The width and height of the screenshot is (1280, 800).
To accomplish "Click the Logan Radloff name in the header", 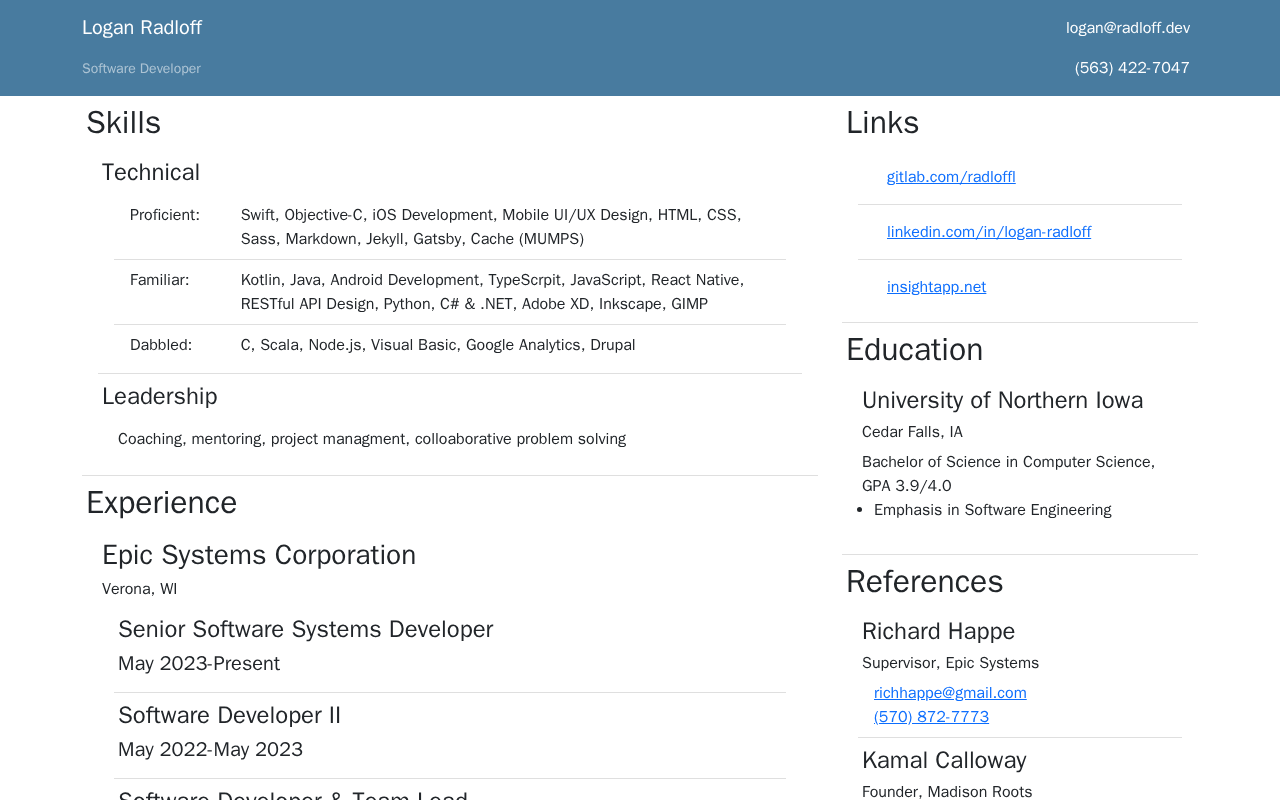I will click(142, 28).
